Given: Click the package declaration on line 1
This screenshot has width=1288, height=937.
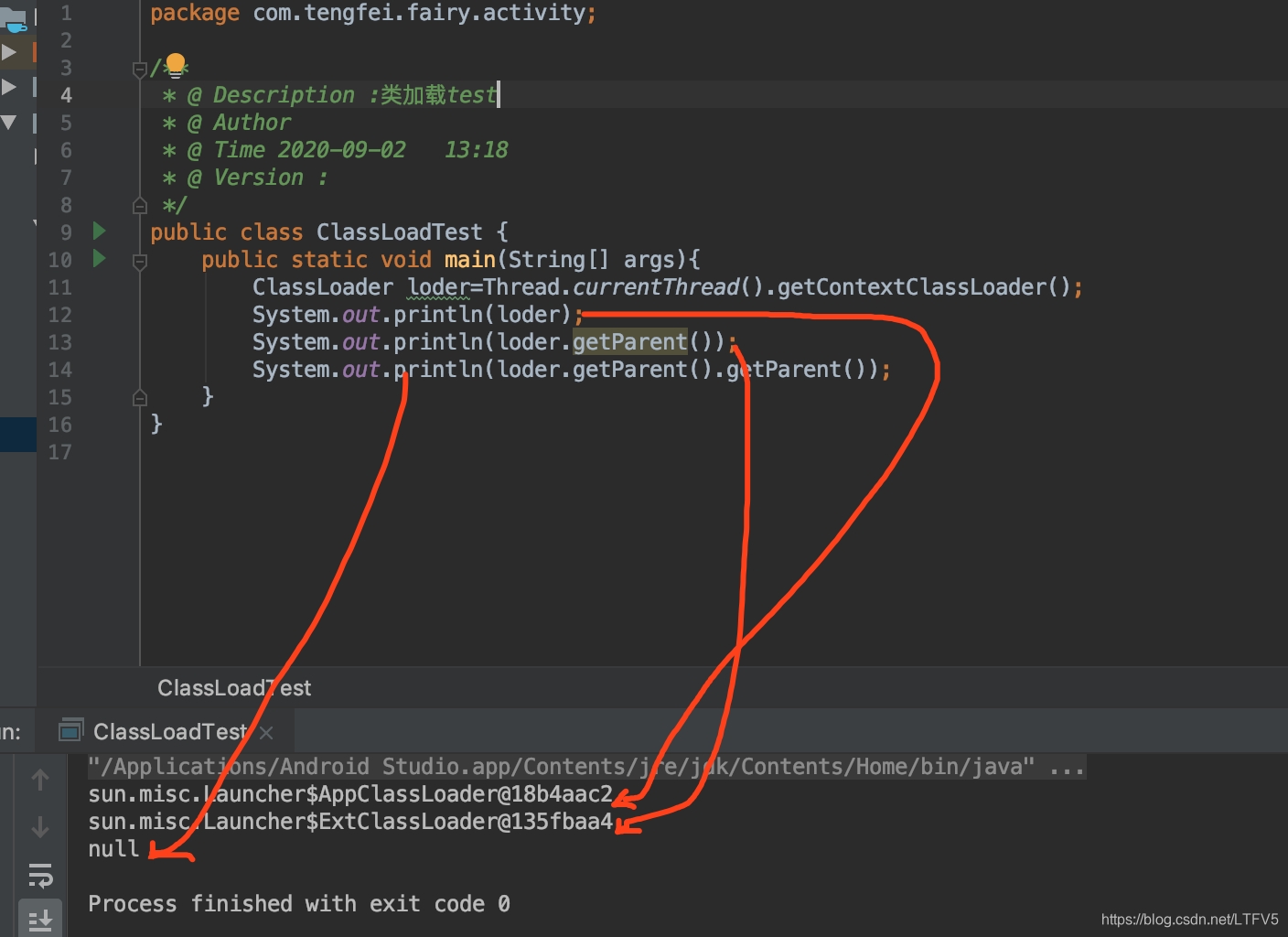Looking at the screenshot, I should click(373, 13).
